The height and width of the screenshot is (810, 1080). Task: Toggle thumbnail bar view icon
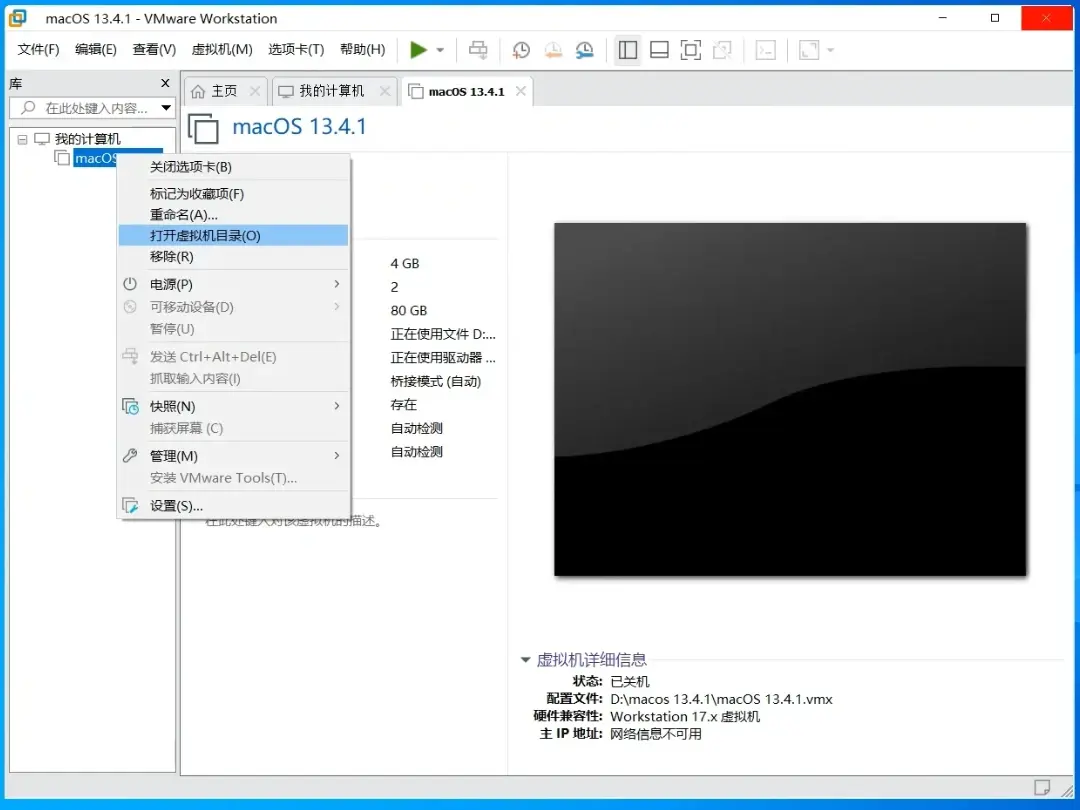[659, 50]
